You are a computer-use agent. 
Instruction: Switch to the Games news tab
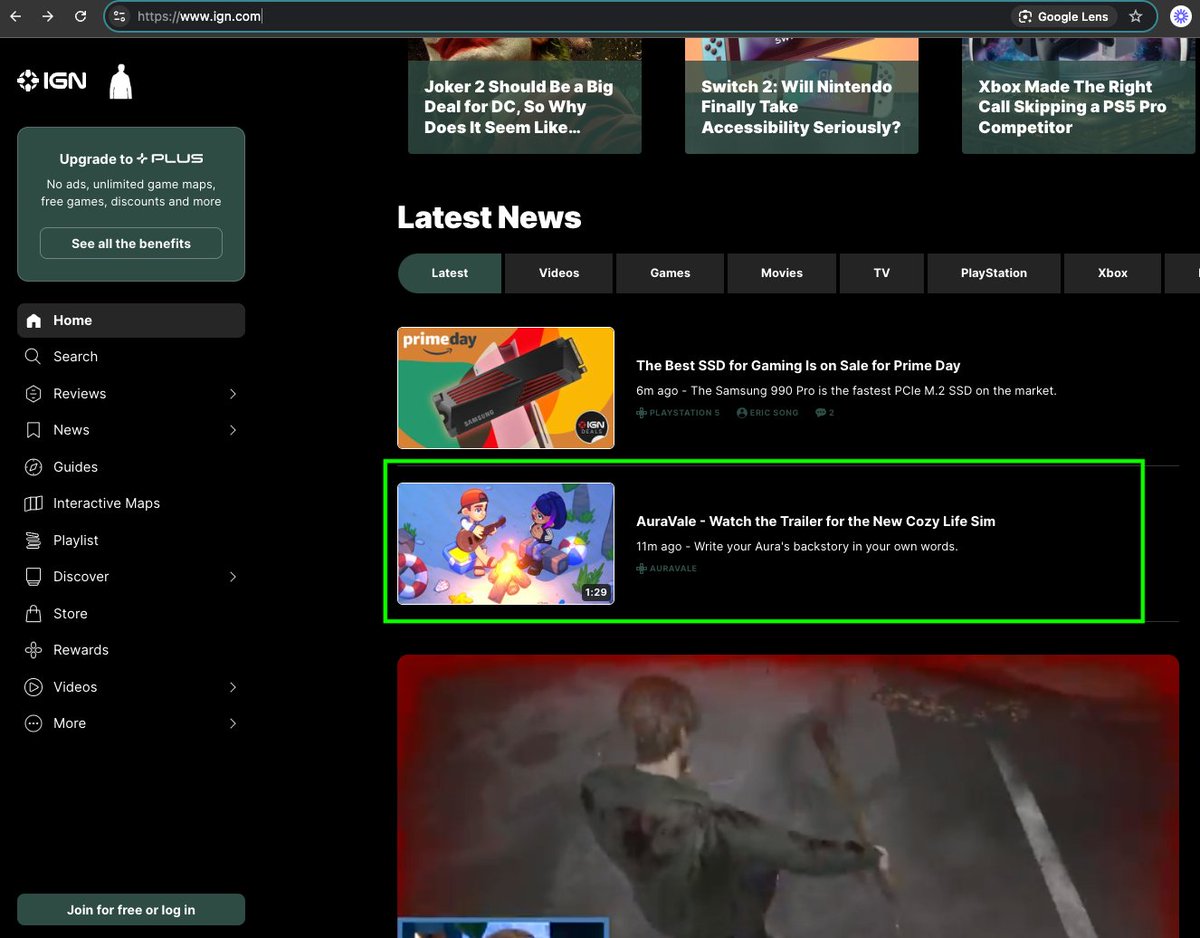coord(670,273)
